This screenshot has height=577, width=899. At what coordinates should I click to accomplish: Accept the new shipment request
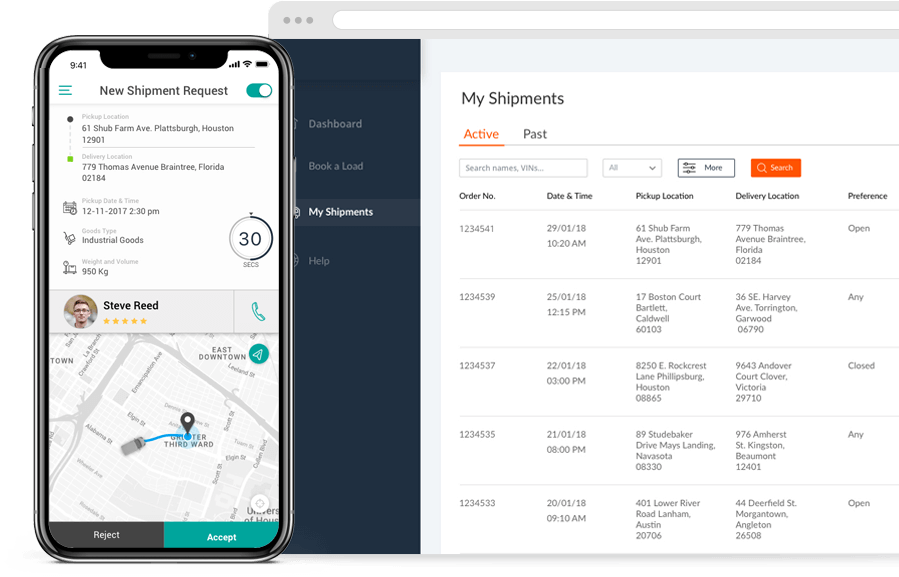coord(221,536)
